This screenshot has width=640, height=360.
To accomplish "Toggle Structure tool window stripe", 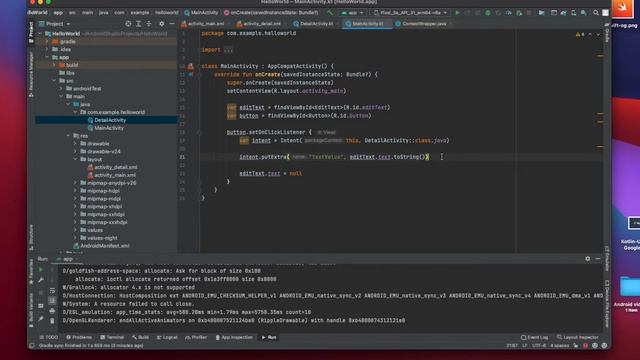I will click(x=31, y=238).
